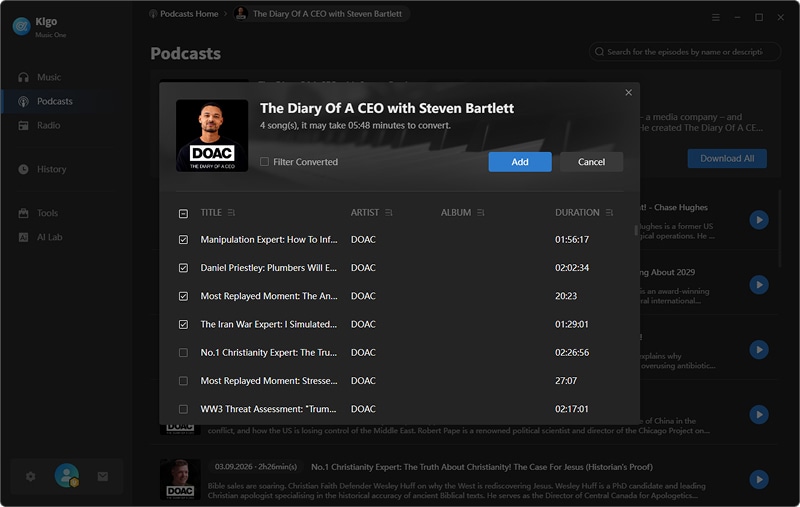Check the No.1 Christianity Expert episode

click(183, 352)
